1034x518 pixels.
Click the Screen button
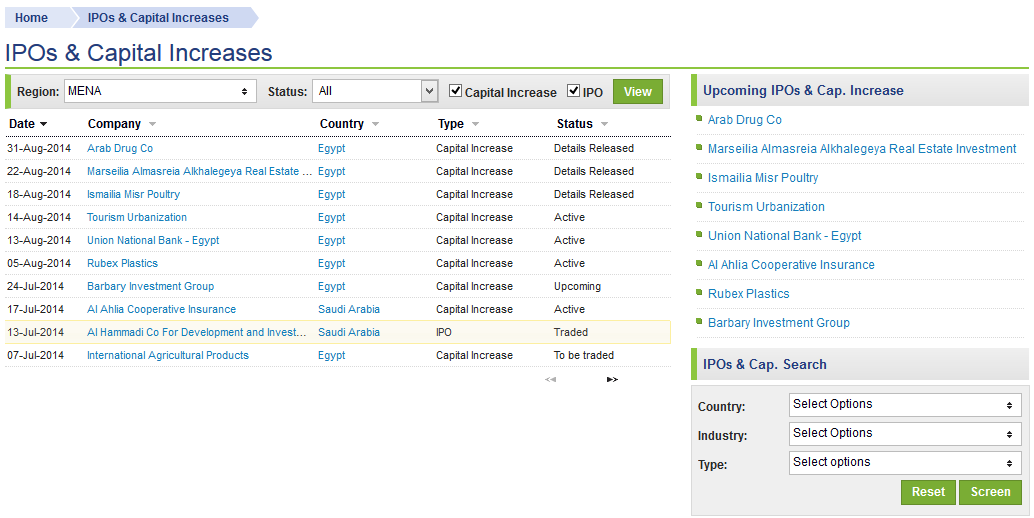pyautogui.click(x=990, y=492)
